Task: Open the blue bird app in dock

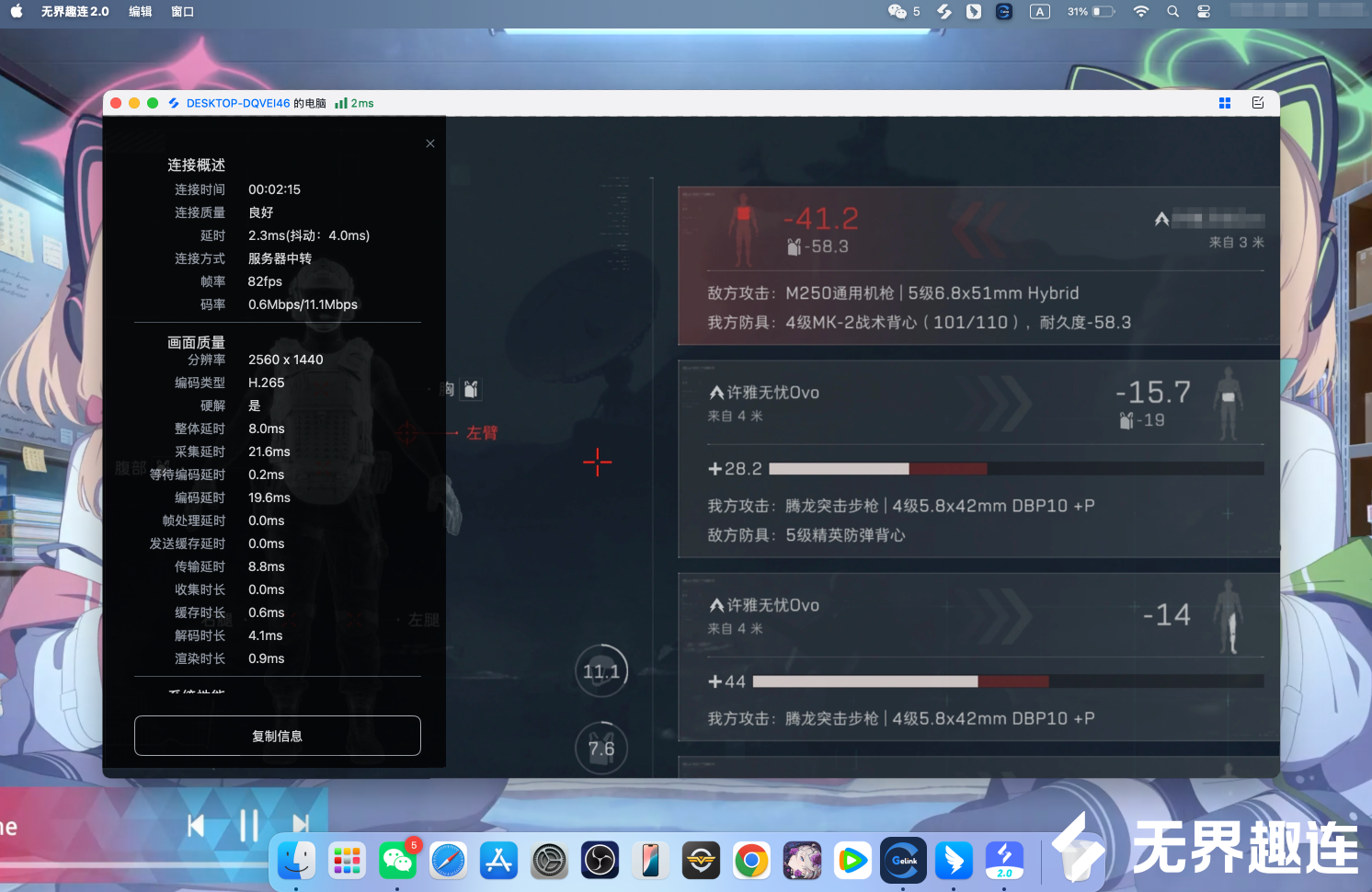Action: click(955, 861)
